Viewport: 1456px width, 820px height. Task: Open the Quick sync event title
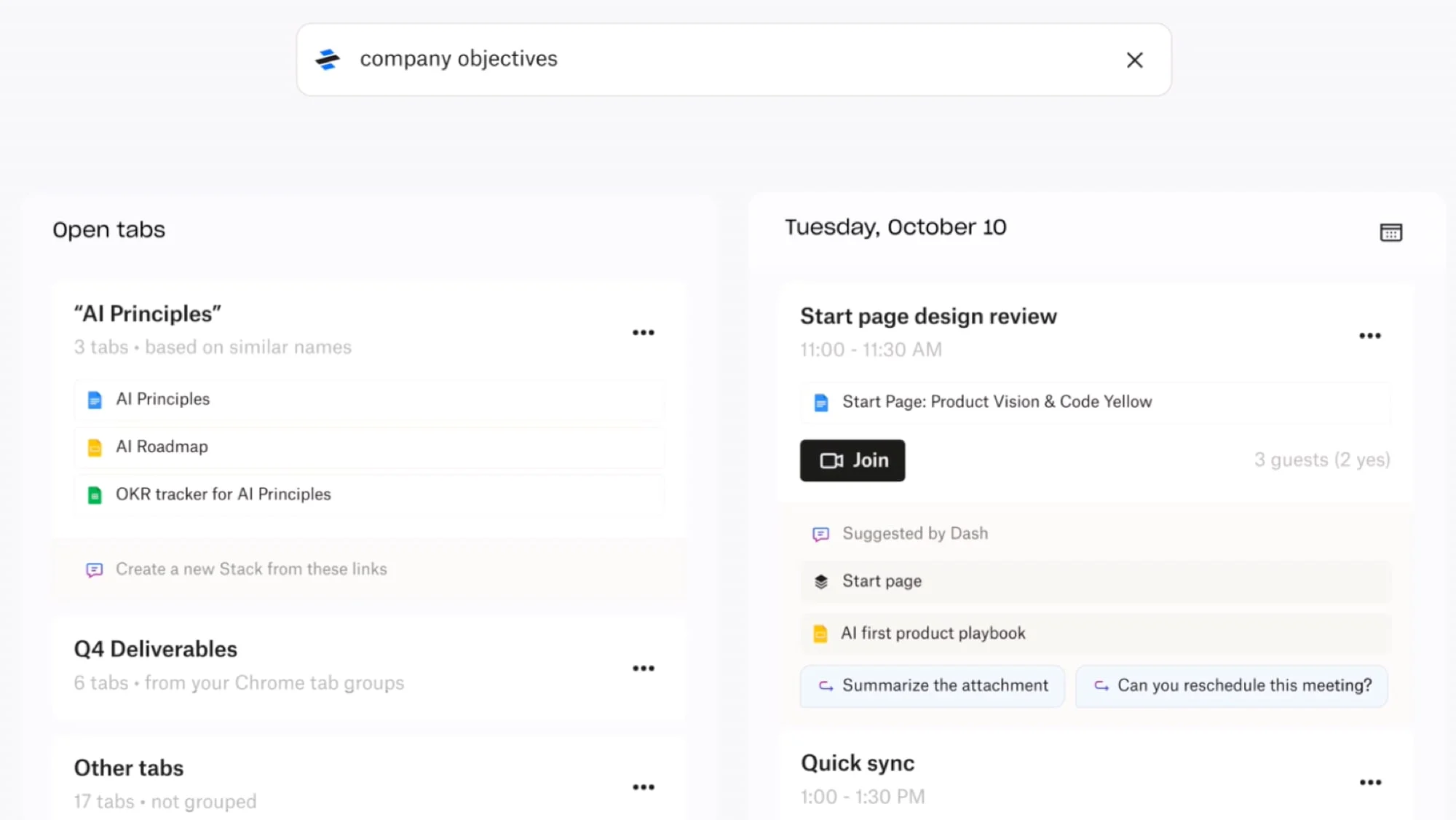858,763
